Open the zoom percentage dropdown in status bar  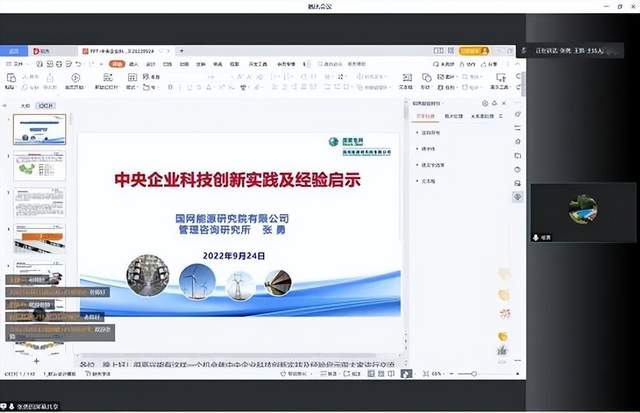pos(437,373)
